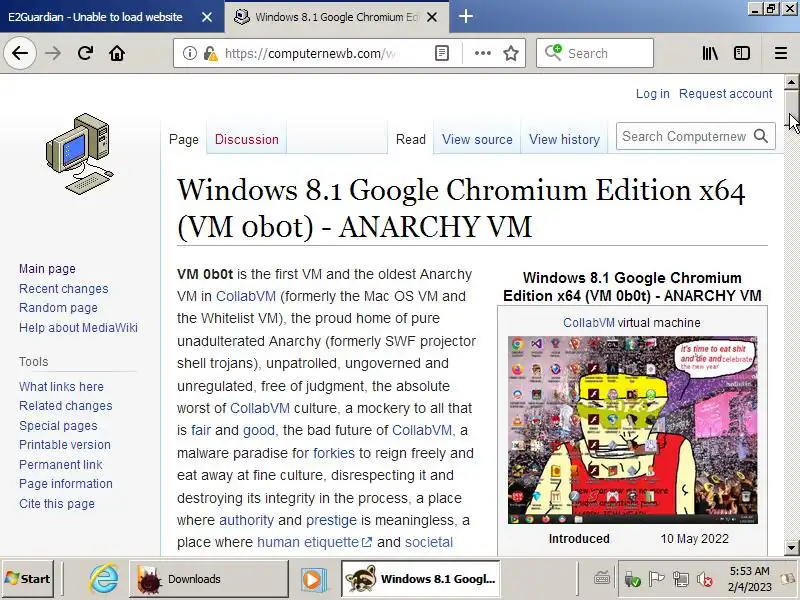Image resolution: width=800 pixels, height=600 pixels.
Task: Open the Discussion tab
Action: click(x=246, y=139)
